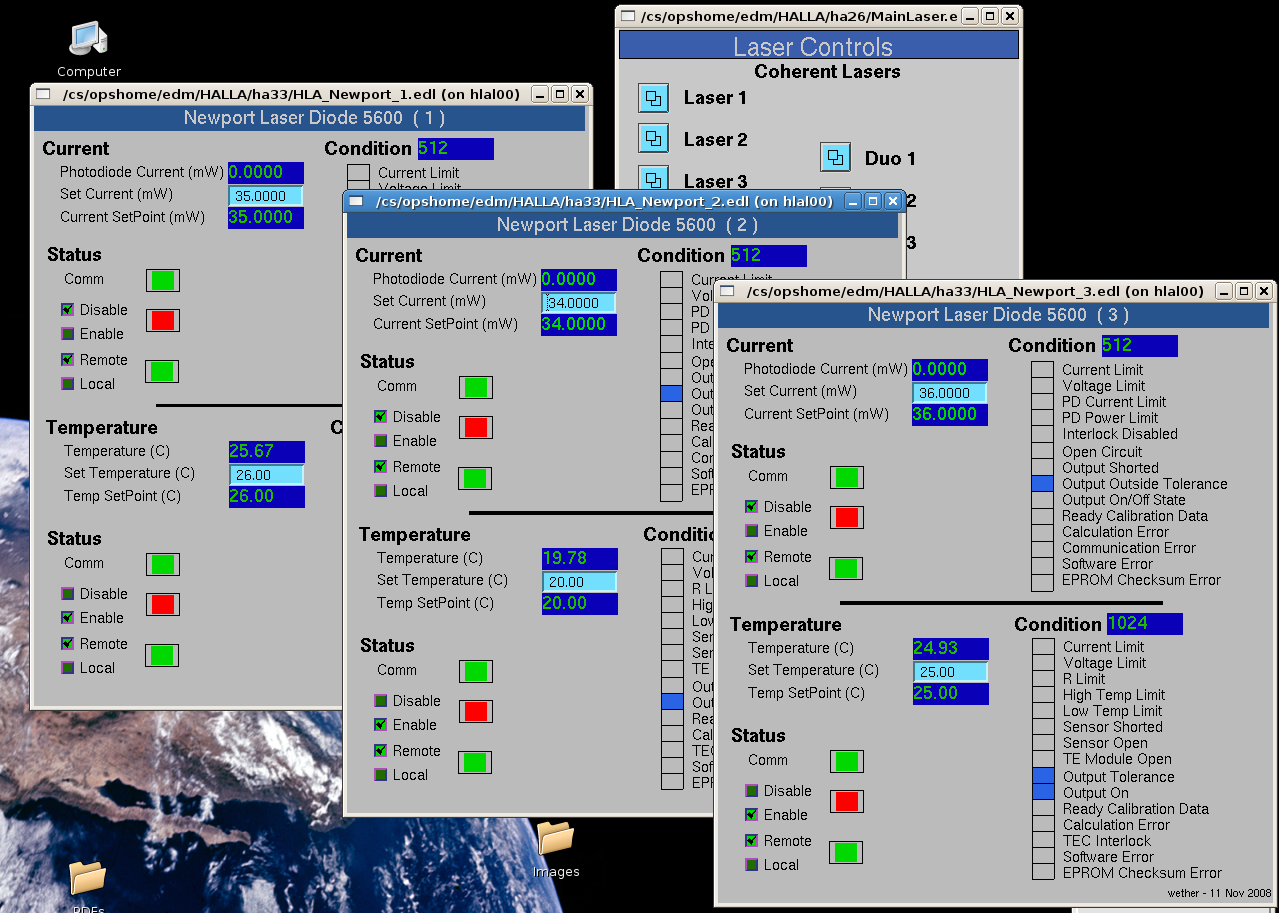Check Disable under Temperature Status in Newport 2
The height and width of the screenshot is (913, 1279).
pos(381,701)
